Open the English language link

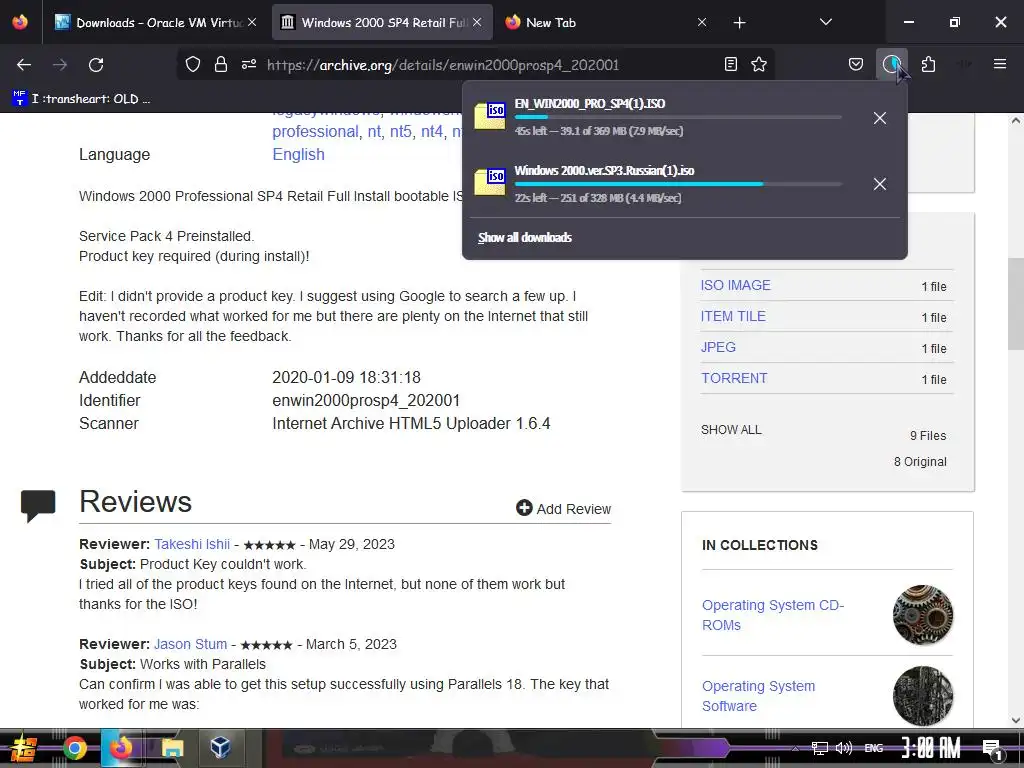[x=298, y=155]
